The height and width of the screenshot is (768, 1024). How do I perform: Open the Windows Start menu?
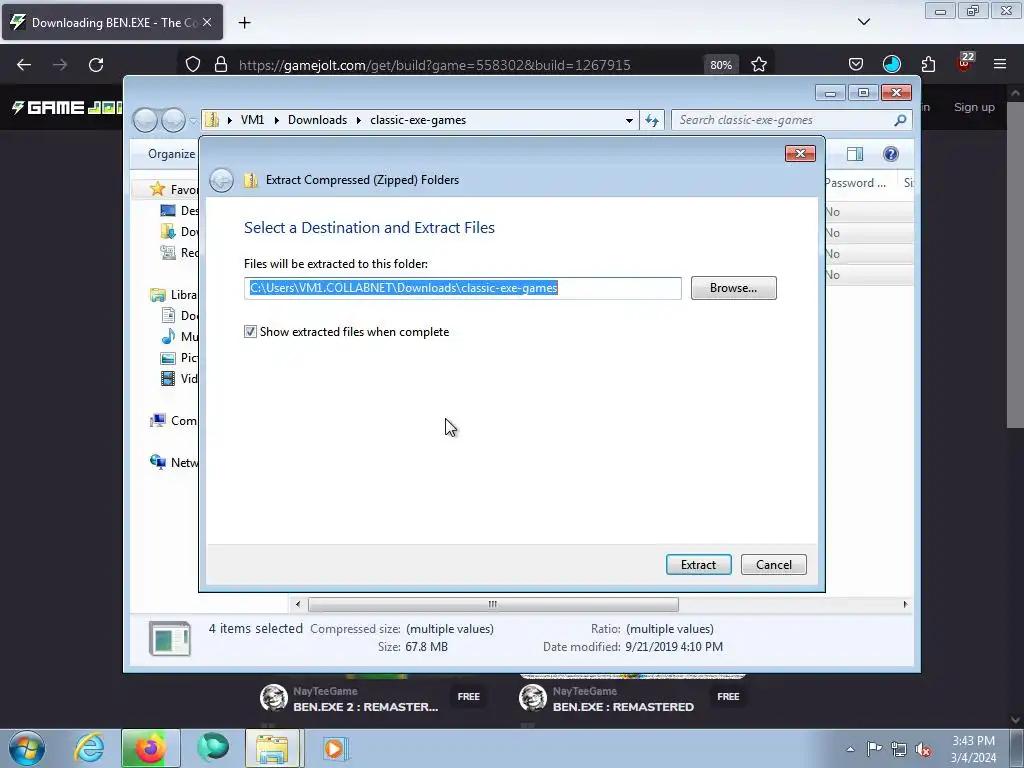tap(26, 749)
